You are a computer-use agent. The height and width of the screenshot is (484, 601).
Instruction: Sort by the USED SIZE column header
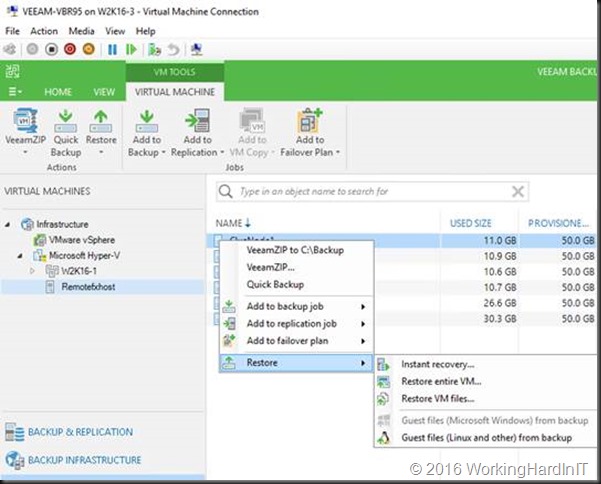[x=470, y=223]
